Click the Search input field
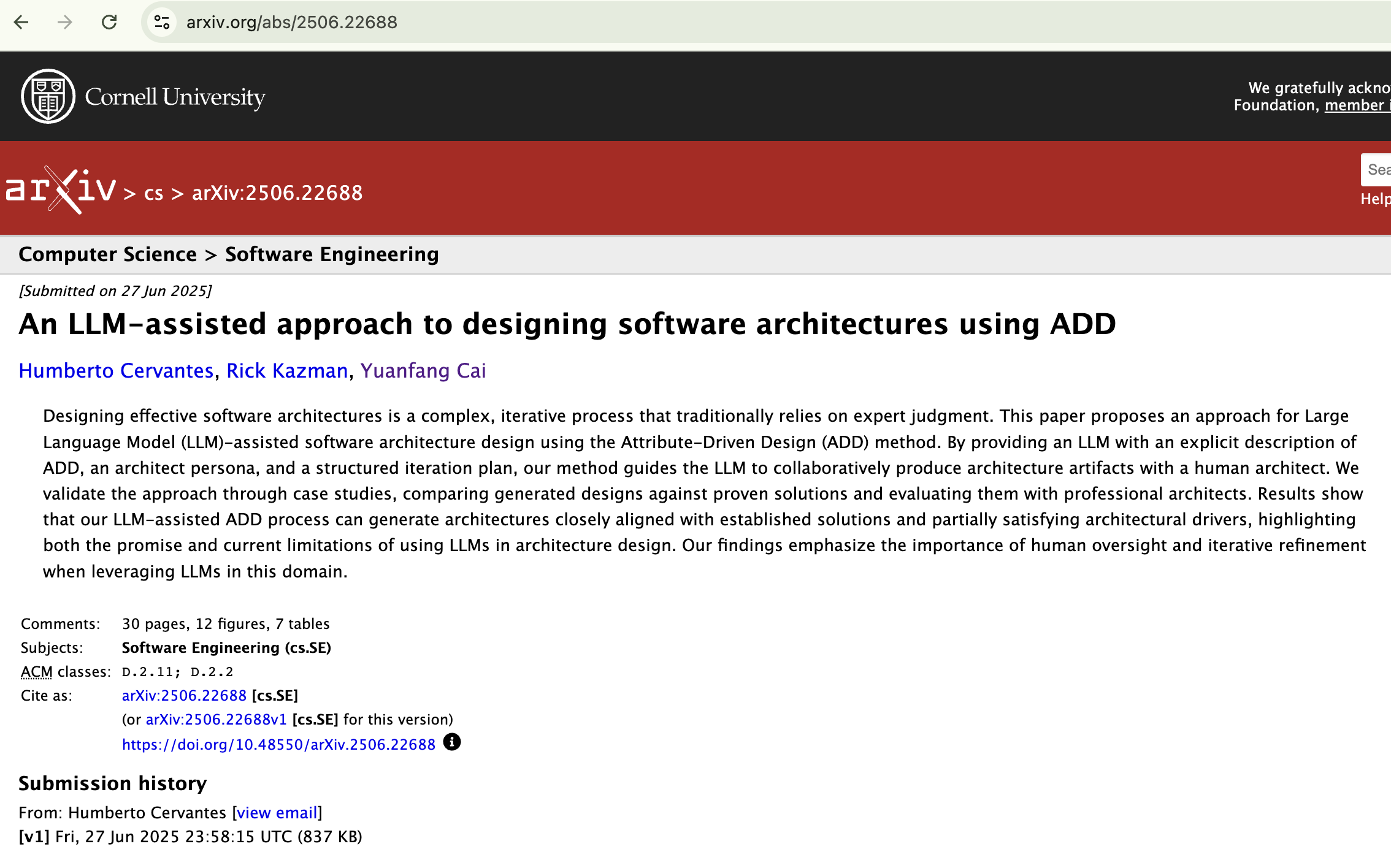 [1377, 170]
